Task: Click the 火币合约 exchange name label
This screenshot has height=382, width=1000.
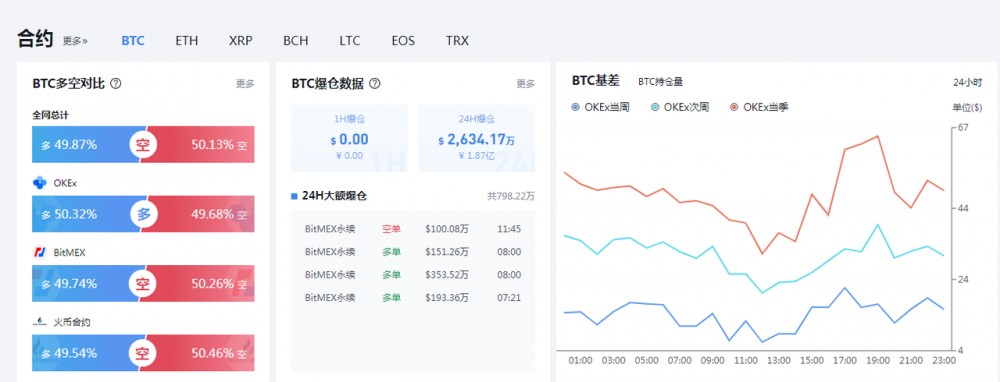Action: pos(72,322)
